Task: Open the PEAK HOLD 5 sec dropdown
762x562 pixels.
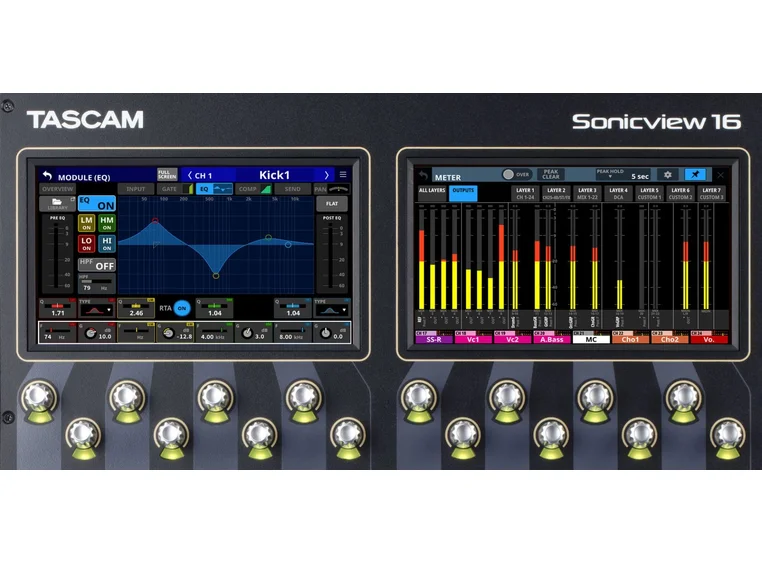Action: click(623, 175)
